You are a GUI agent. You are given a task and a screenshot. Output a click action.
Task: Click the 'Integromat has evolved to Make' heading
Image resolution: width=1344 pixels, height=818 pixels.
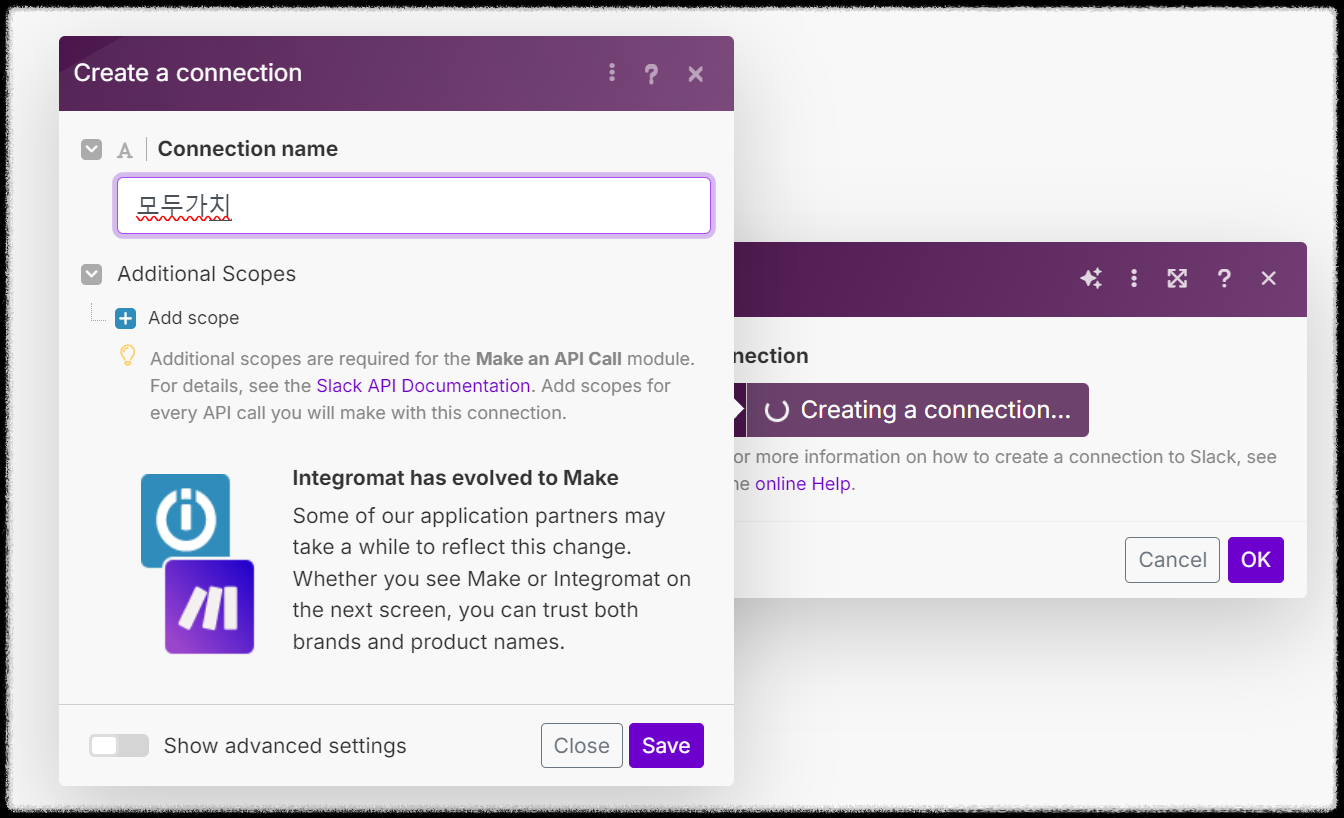(456, 478)
